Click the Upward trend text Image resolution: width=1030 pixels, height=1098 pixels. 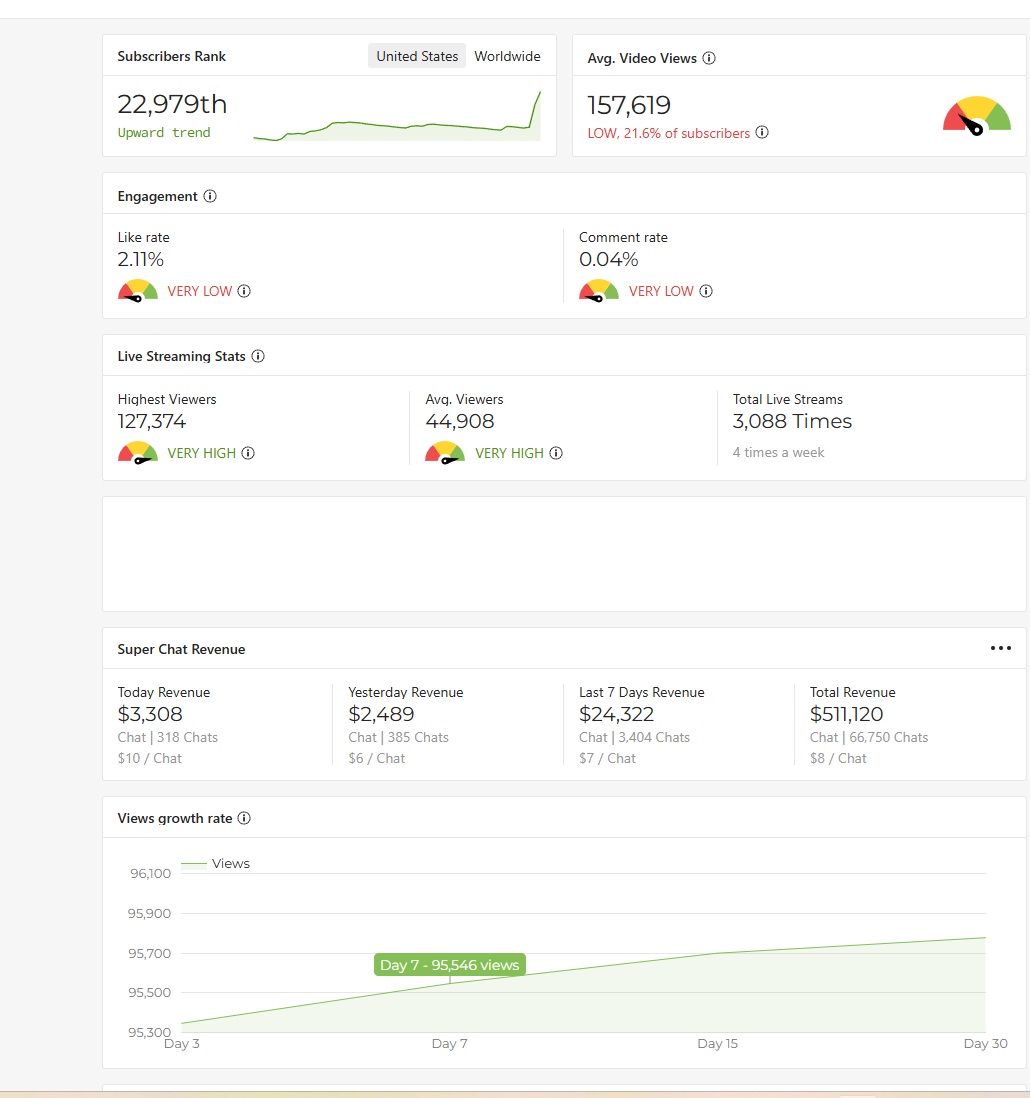(x=164, y=132)
